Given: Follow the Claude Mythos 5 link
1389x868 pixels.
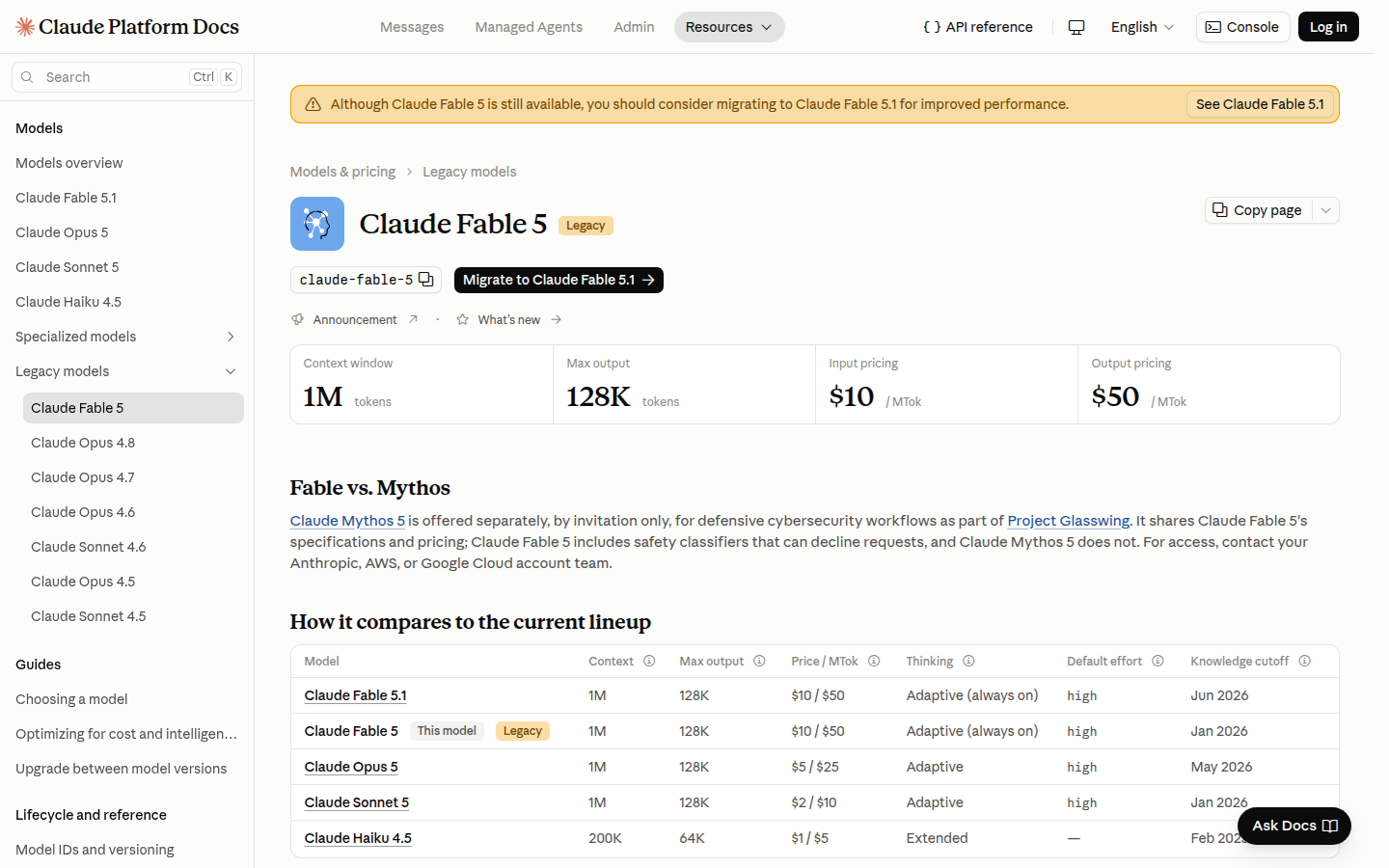Looking at the screenshot, I should pyautogui.click(x=347, y=521).
